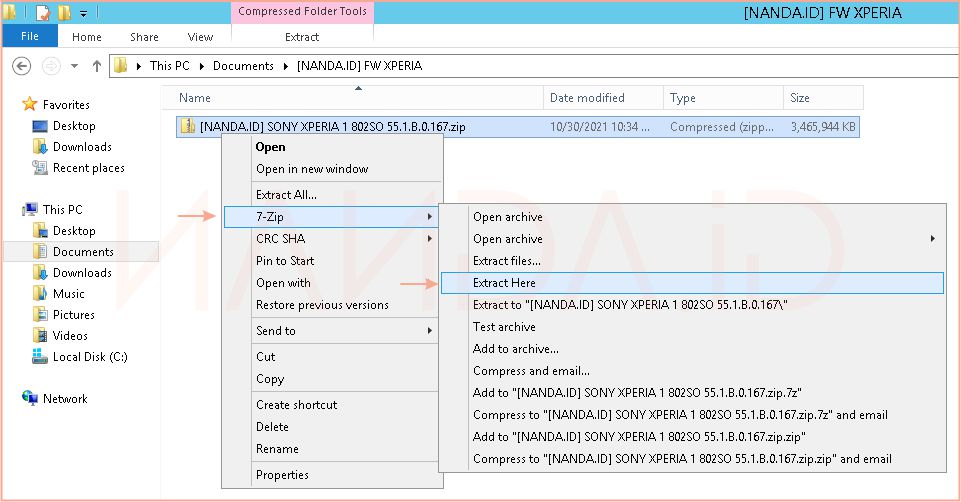Screen dimensions: 961x502
Task: Open Recent places in Favorites
Action: (x=88, y=168)
